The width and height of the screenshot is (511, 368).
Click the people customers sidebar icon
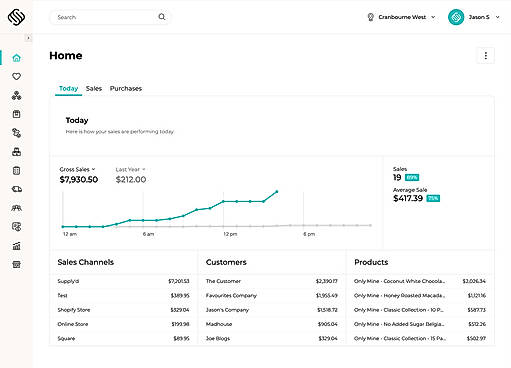coord(16,208)
